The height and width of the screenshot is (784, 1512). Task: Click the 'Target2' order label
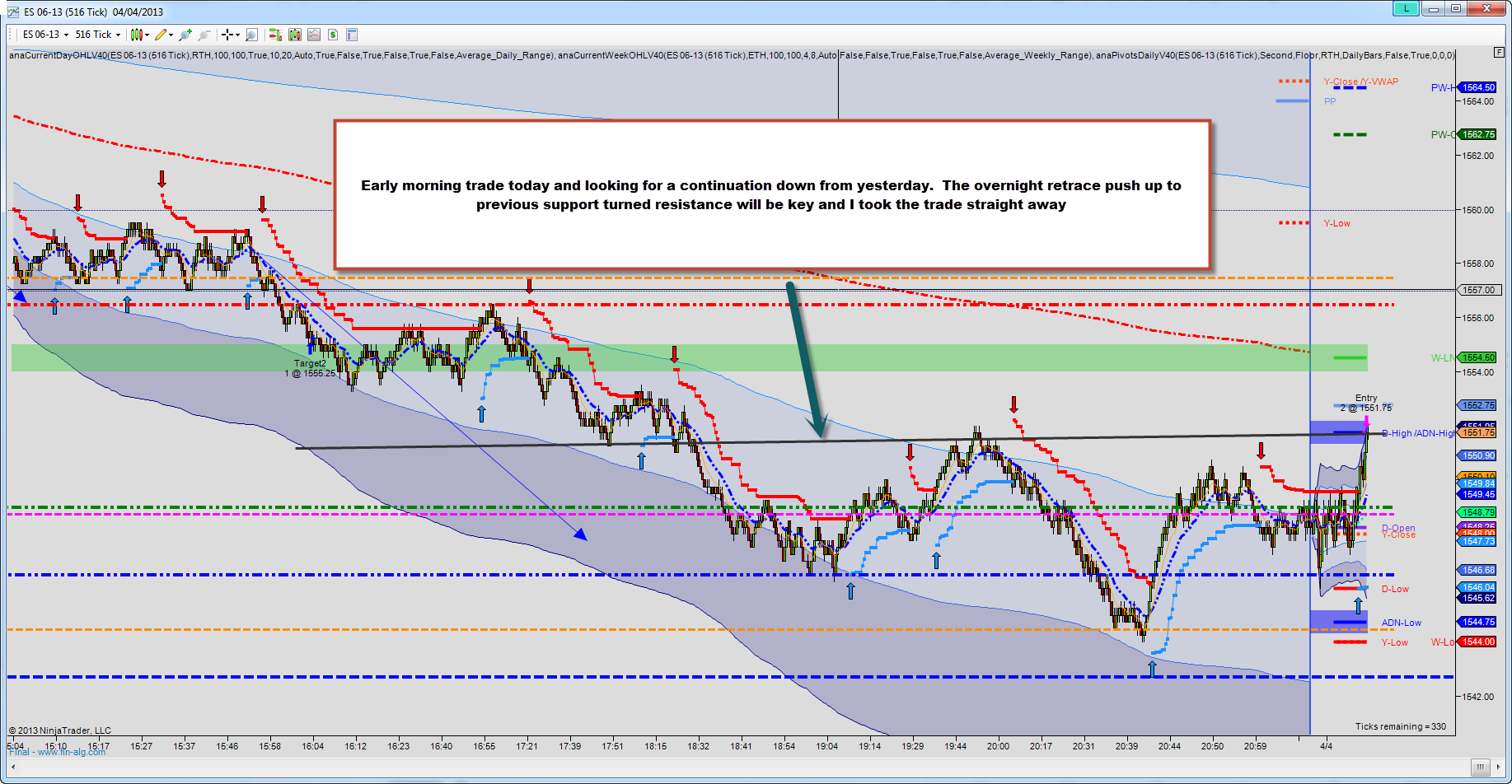(310, 363)
